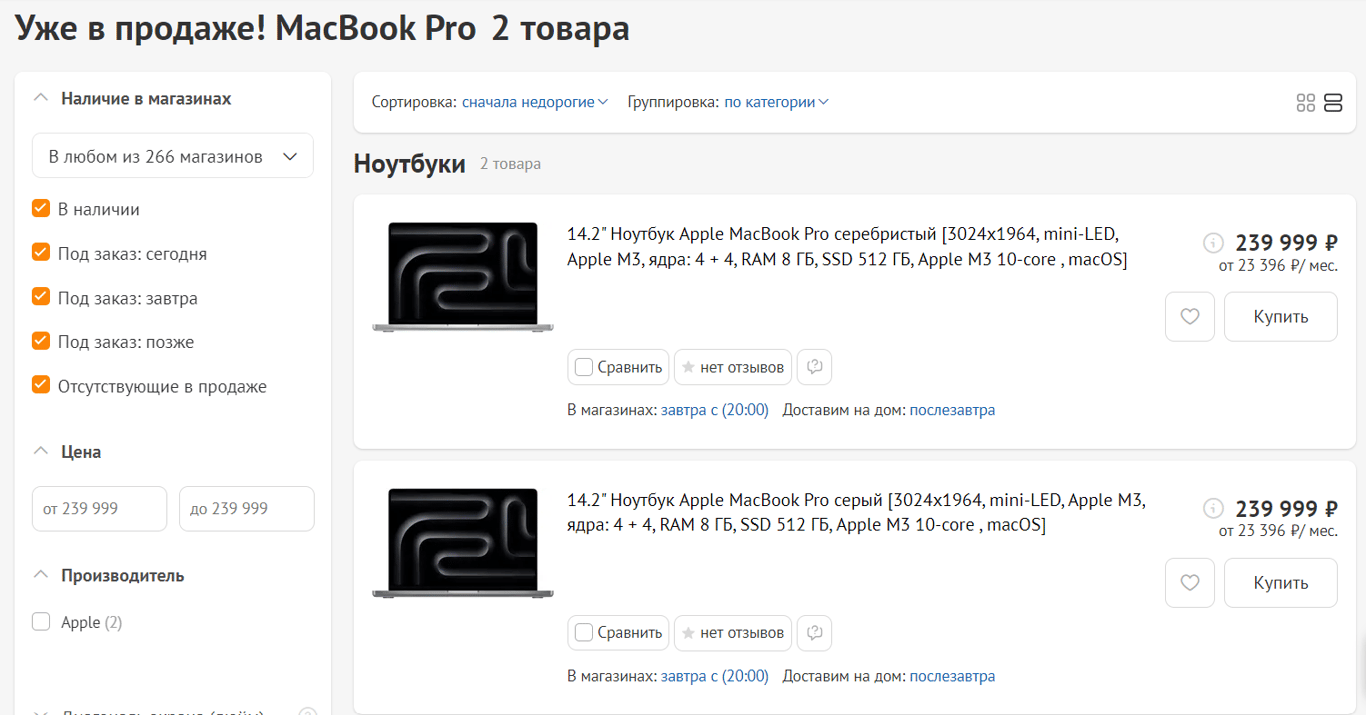Uncheck 'Отсутствующие в продаже' filter

click(x=41, y=385)
